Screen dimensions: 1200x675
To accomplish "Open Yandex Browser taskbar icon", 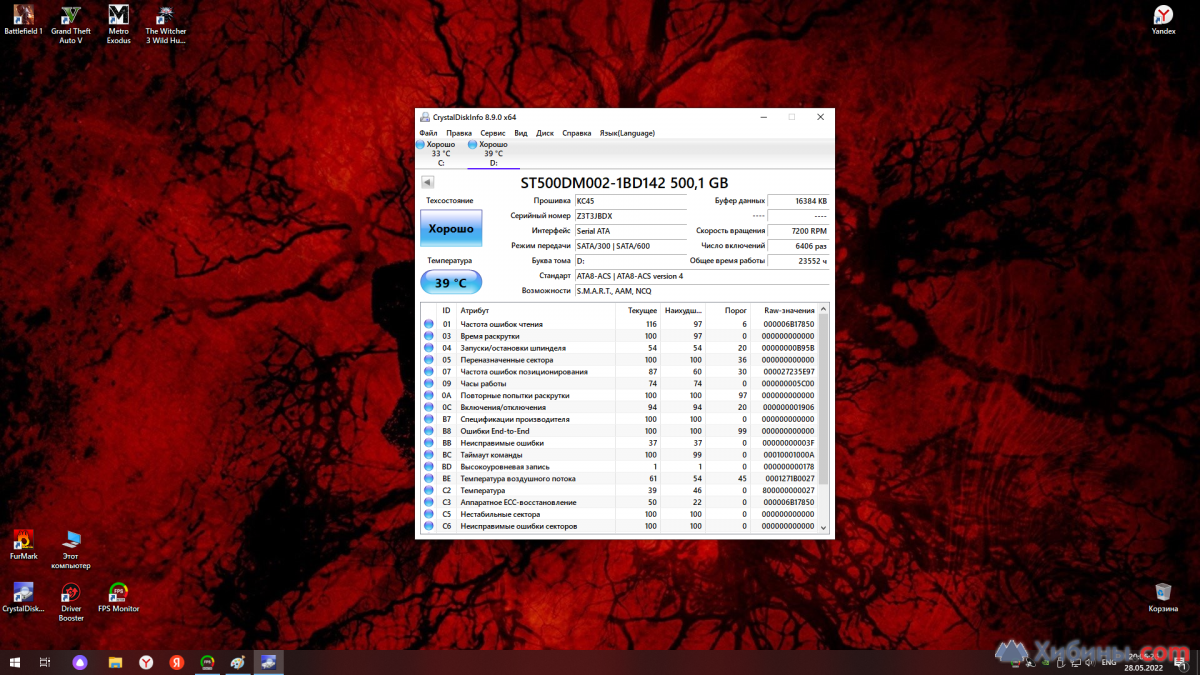I will pos(146,662).
